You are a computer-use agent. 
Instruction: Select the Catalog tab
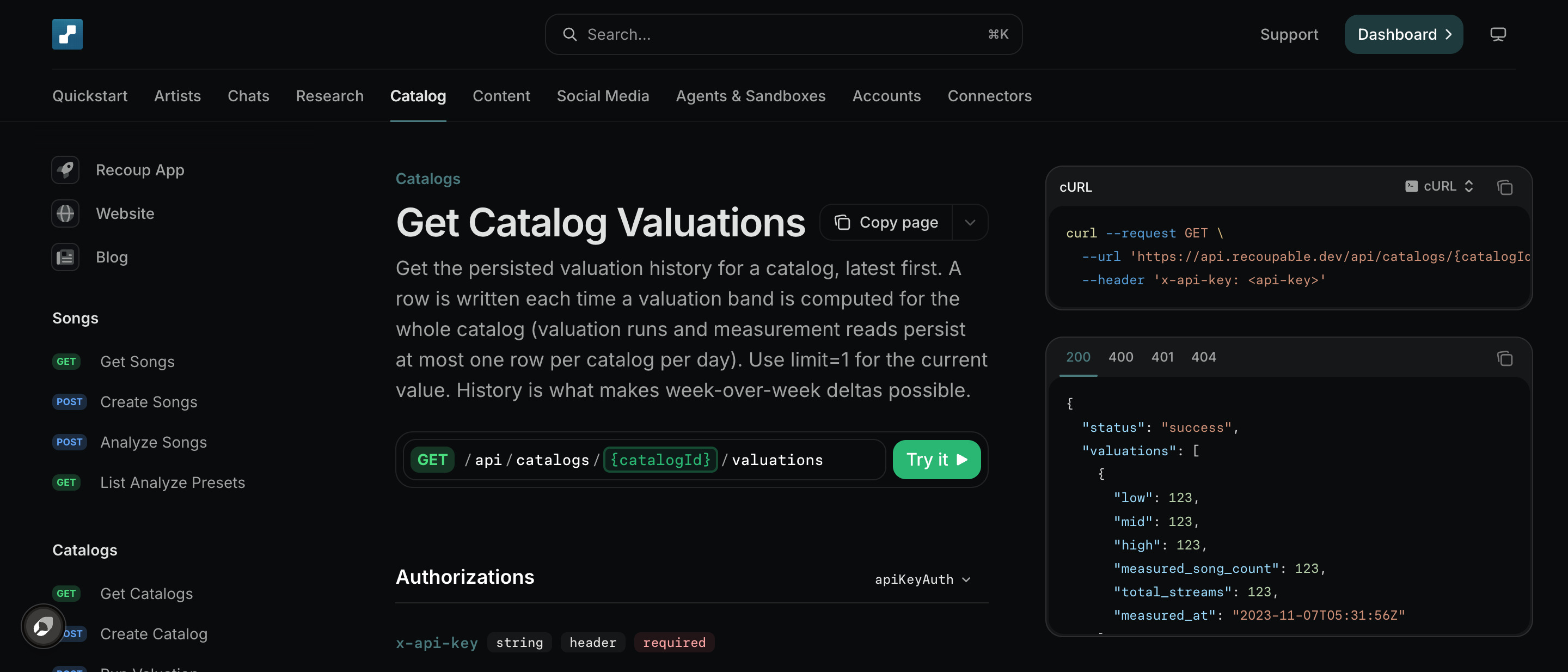click(x=418, y=96)
